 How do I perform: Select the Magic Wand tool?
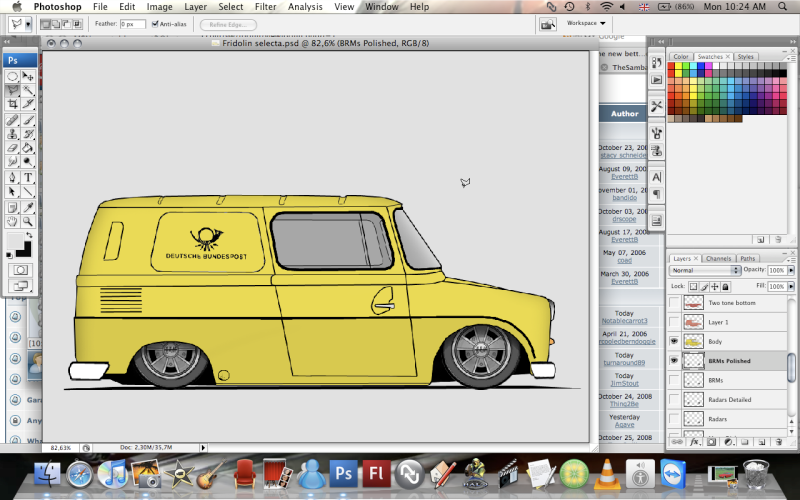coord(28,90)
